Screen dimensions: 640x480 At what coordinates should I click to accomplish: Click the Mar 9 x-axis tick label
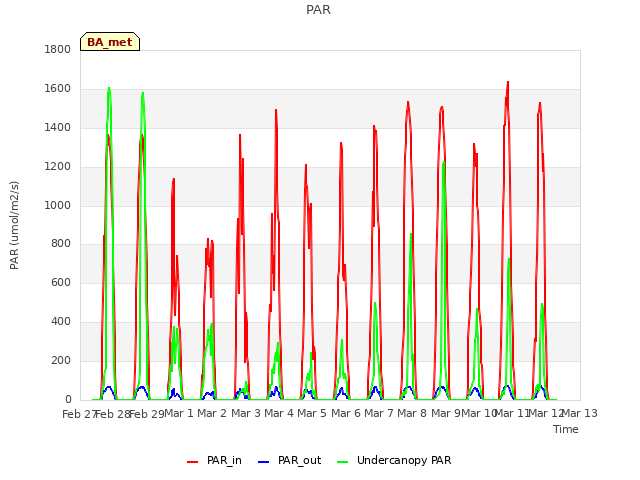point(446,413)
